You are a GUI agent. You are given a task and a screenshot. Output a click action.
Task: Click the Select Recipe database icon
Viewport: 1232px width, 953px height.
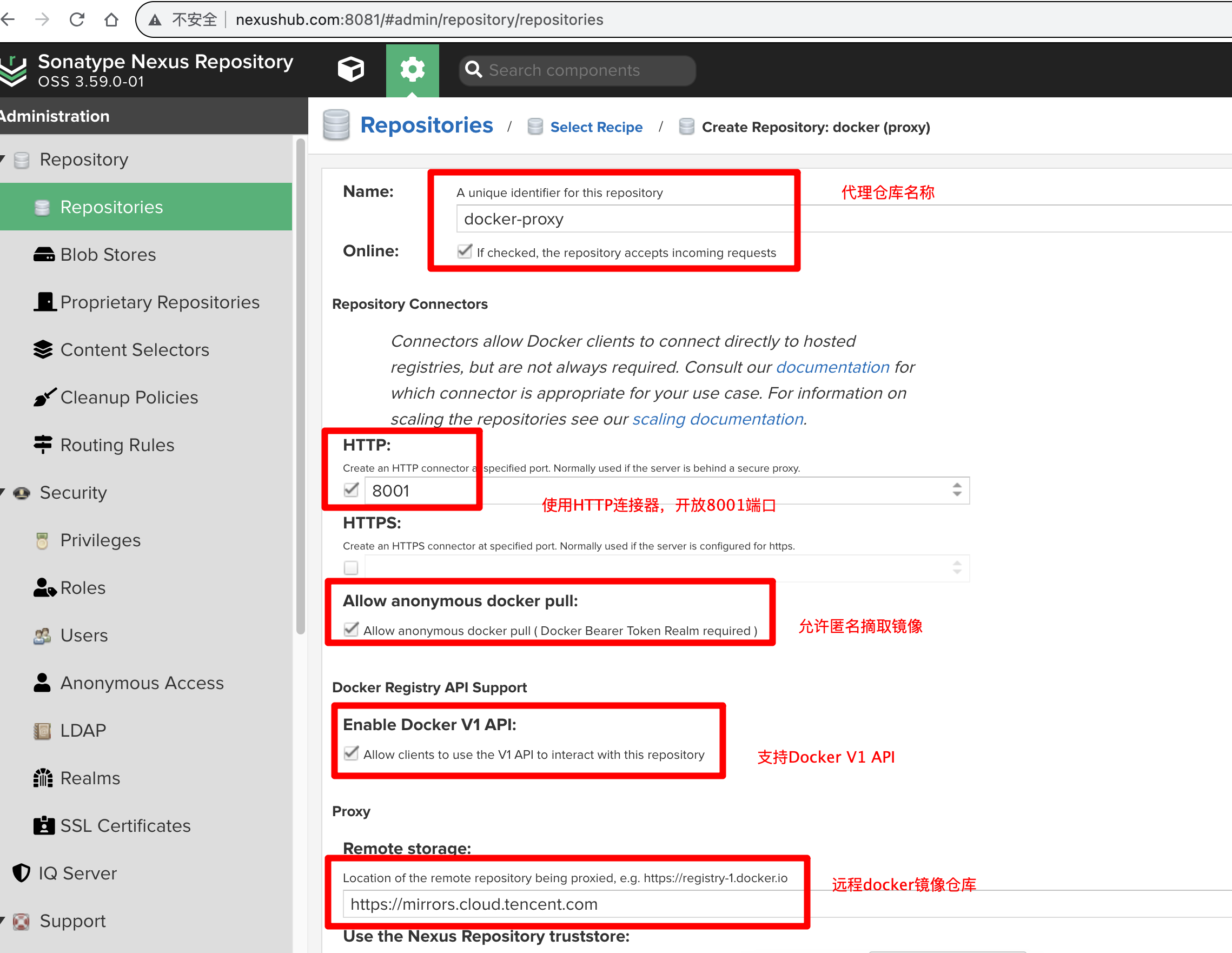coord(535,127)
